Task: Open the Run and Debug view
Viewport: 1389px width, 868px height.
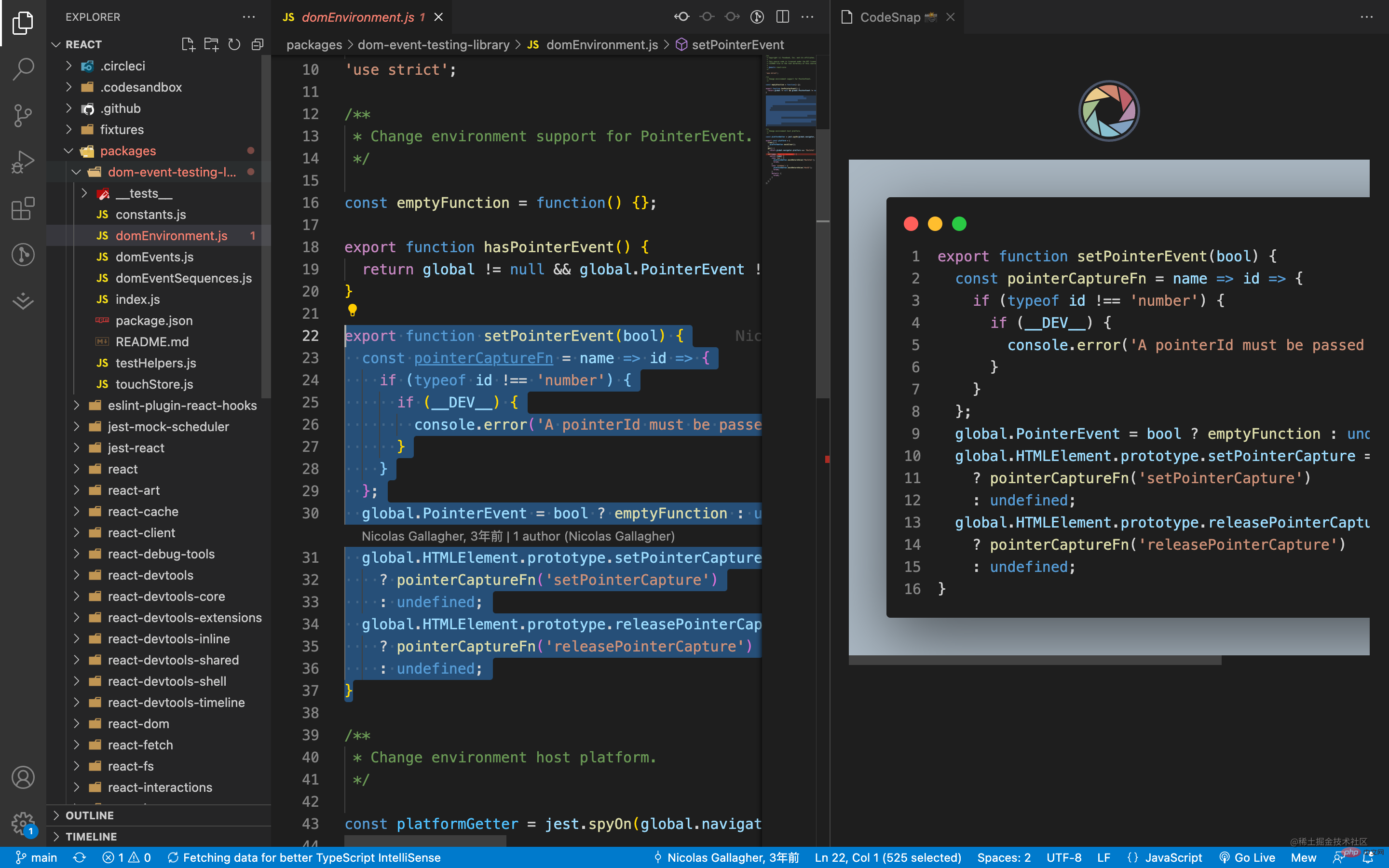Action: pyautogui.click(x=23, y=162)
